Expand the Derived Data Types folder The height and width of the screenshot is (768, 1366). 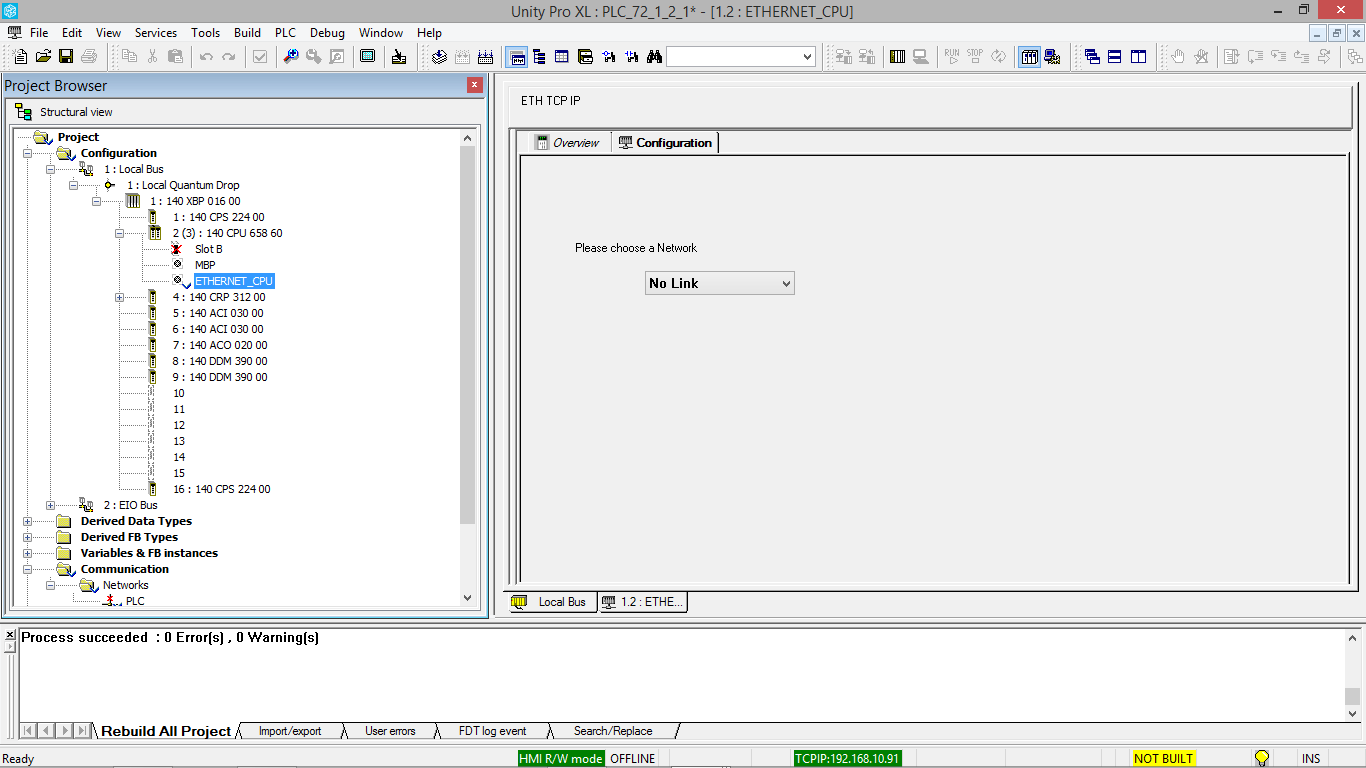tap(28, 521)
